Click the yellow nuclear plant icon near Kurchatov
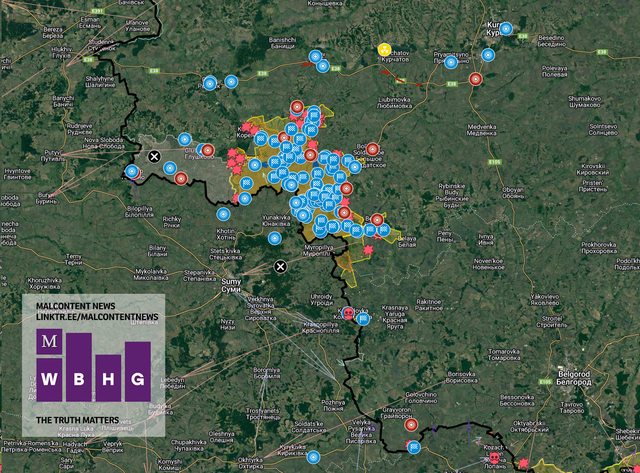The width and height of the screenshot is (640, 473). [383, 49]
